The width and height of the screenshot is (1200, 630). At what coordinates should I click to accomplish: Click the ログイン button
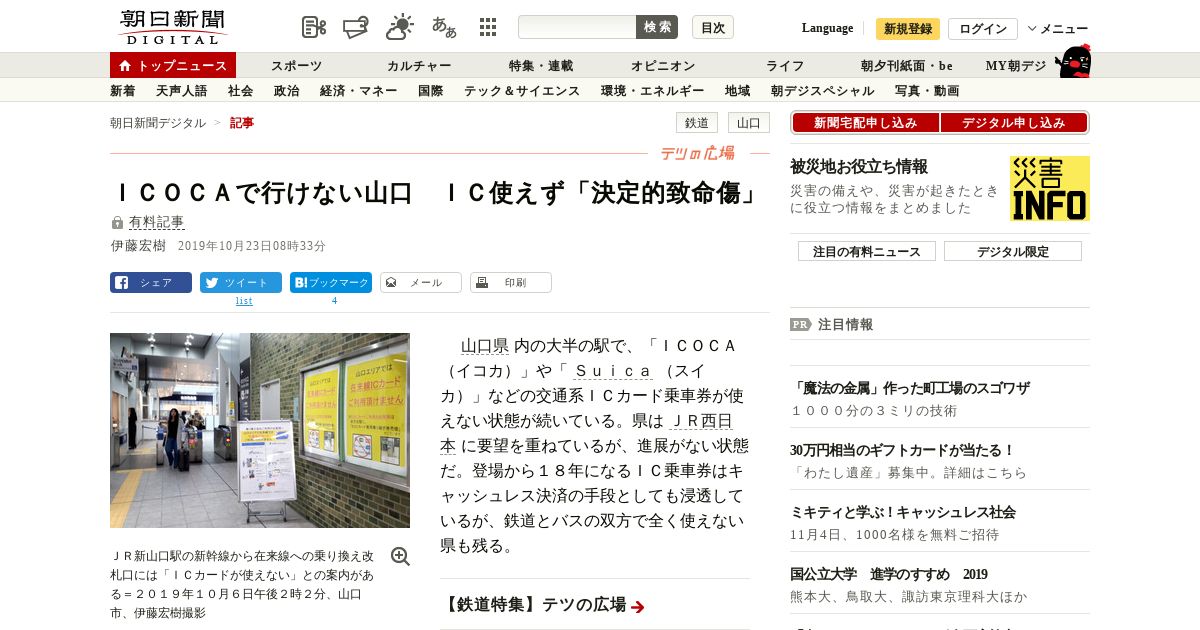983,29
